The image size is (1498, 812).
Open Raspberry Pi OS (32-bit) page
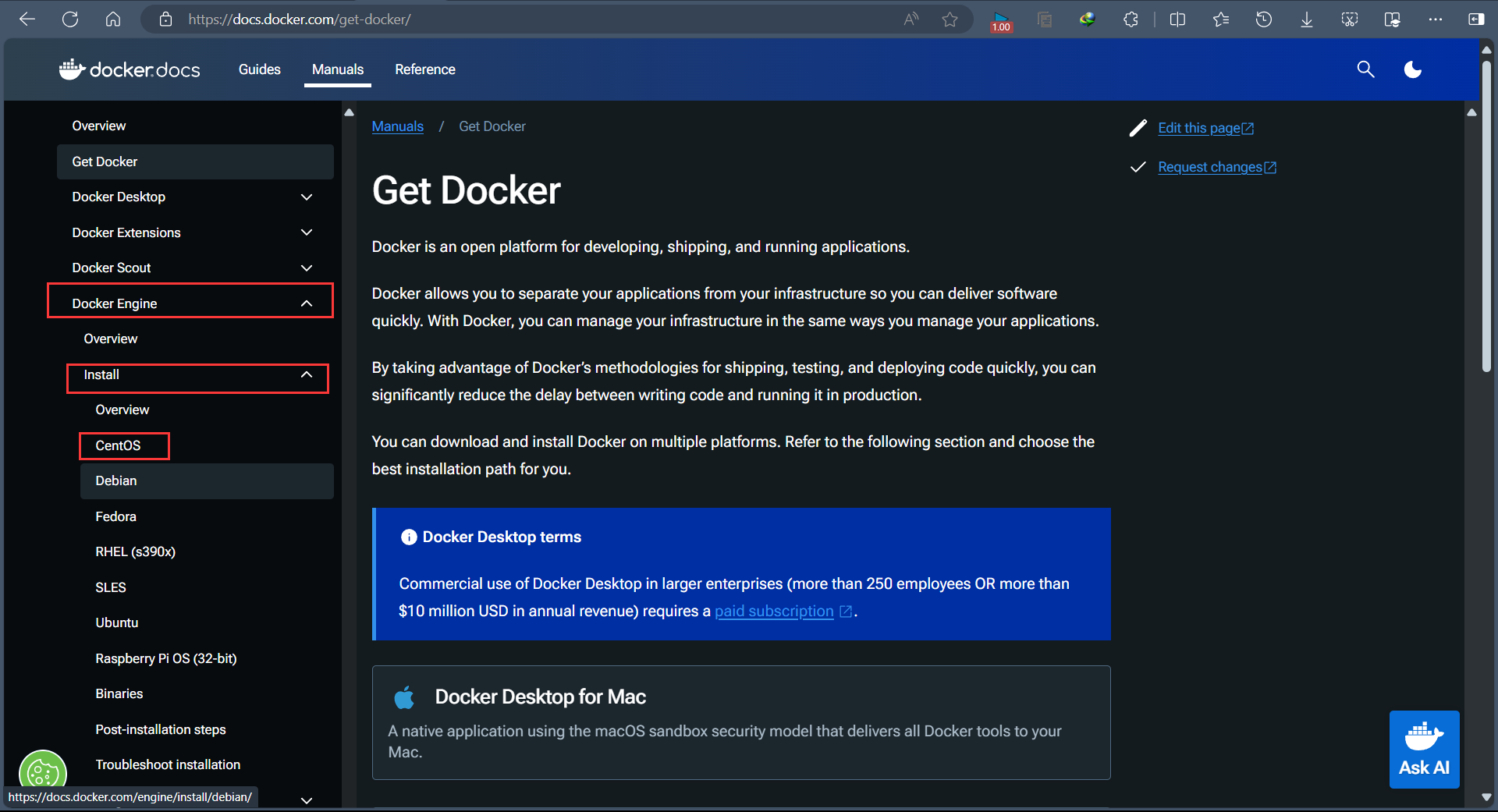coord(166,658)
